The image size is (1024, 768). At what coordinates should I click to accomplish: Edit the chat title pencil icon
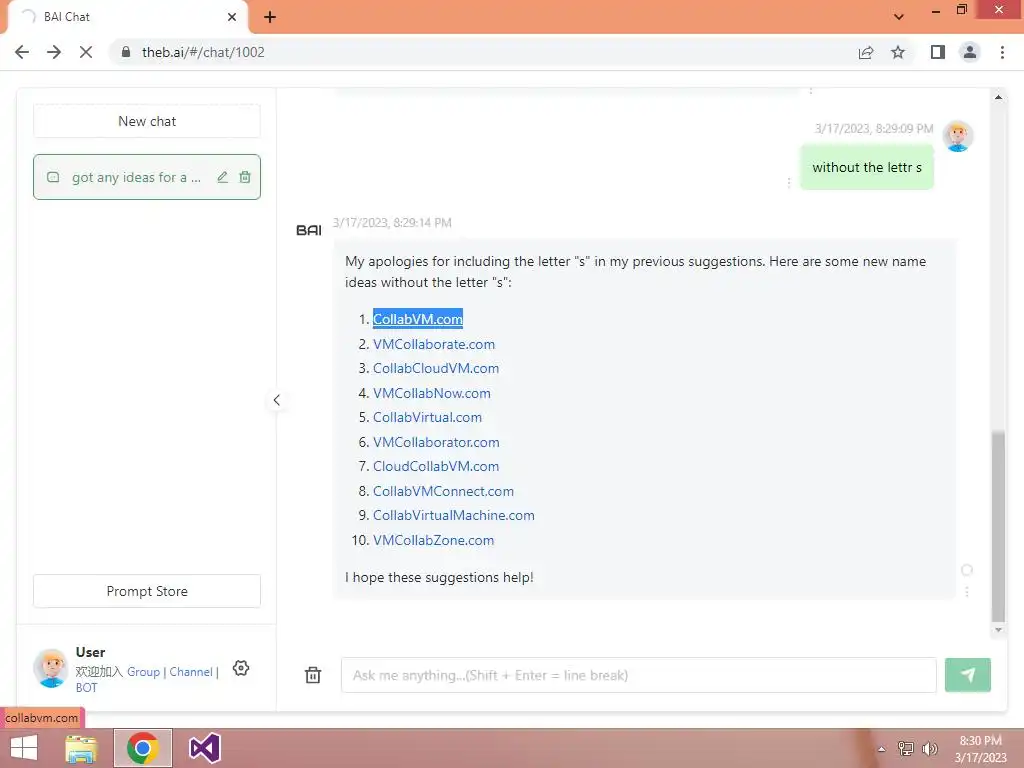[x=223, y=177]
